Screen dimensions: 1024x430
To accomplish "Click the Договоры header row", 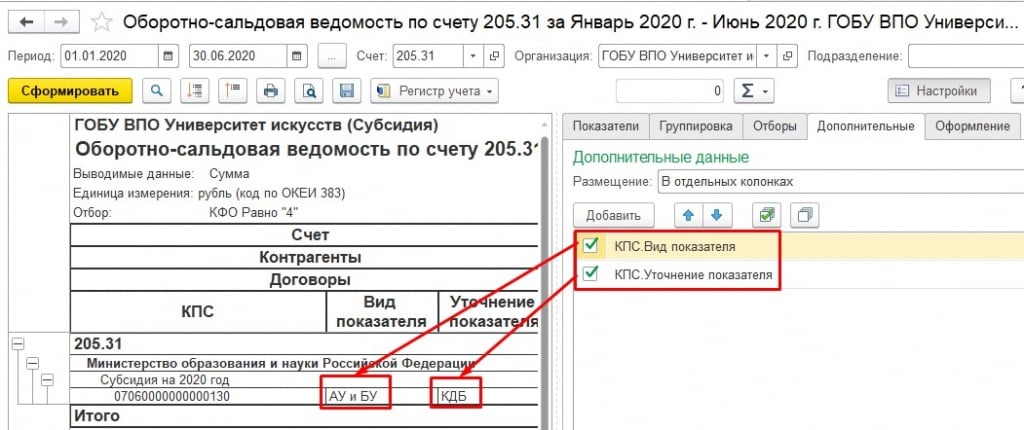I will pyautogui.click(x=304, y=280).
